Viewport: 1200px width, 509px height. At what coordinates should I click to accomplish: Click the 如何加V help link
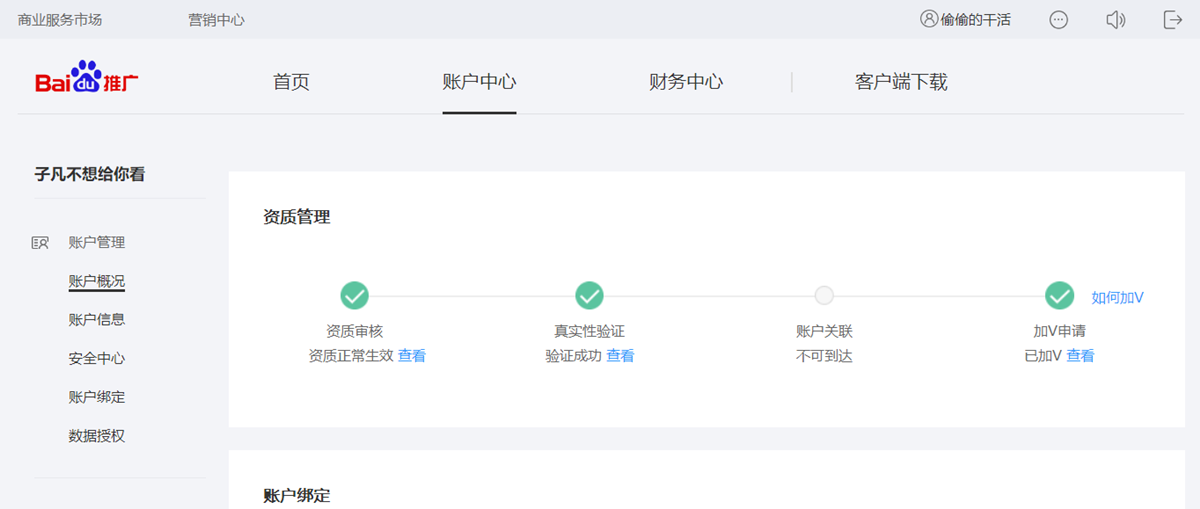(x=1118, y=297)
